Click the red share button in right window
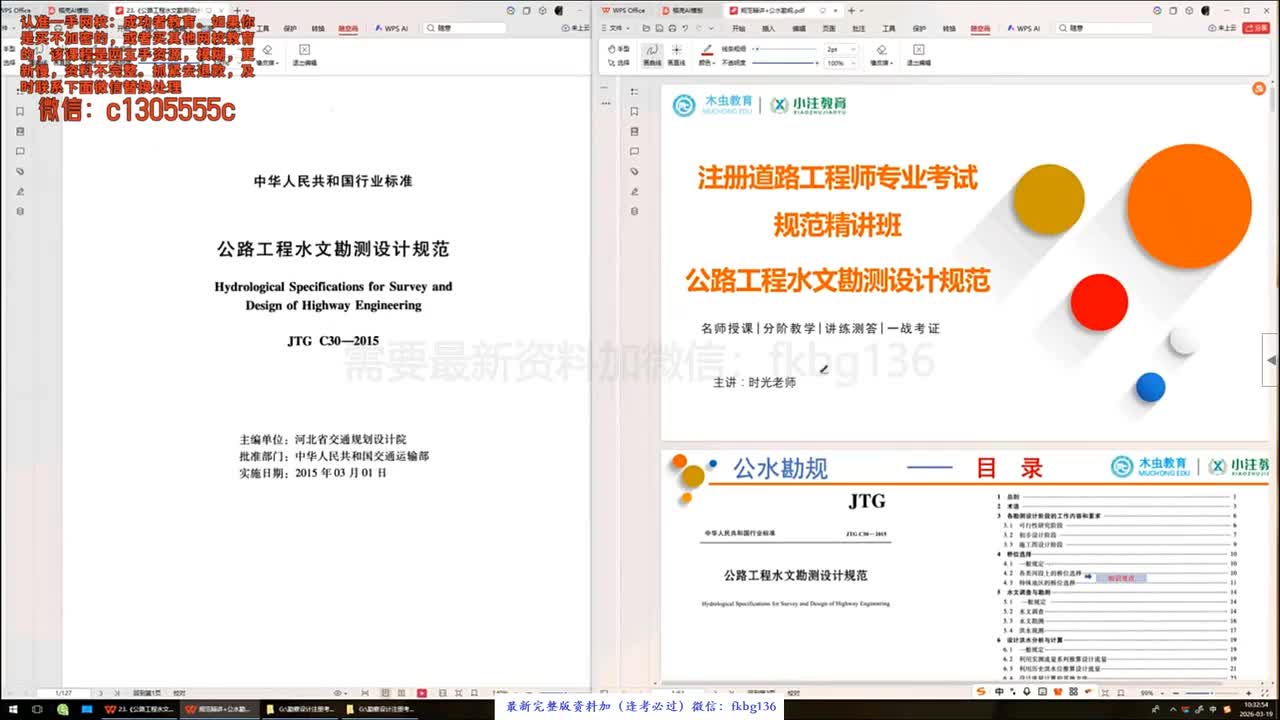 1255,29
